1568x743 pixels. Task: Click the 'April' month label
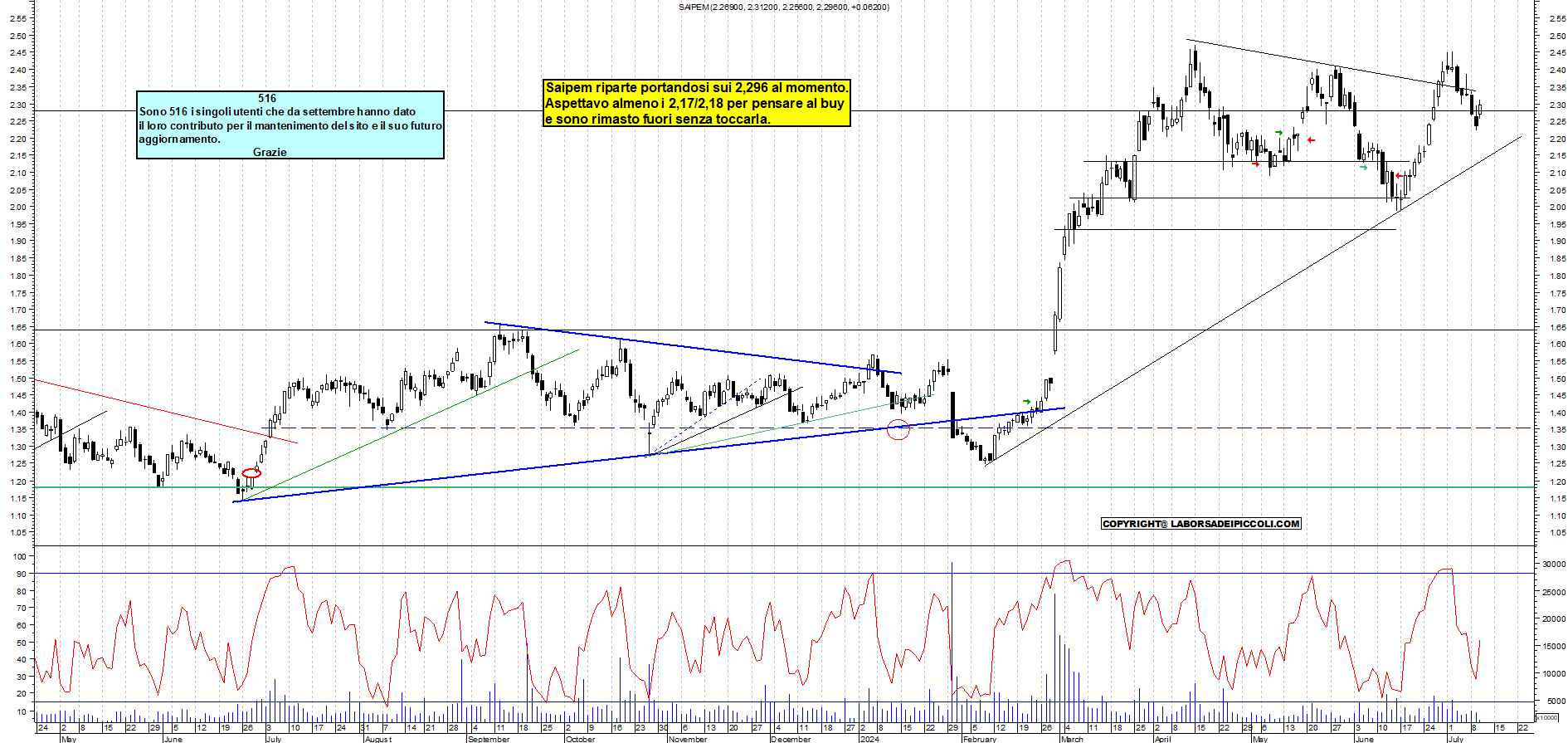click(x=1162, y=739)
